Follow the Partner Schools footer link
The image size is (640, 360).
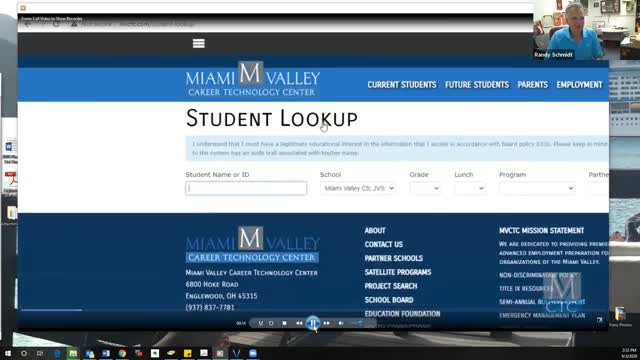pyautogui.click(x=394, y=258)
